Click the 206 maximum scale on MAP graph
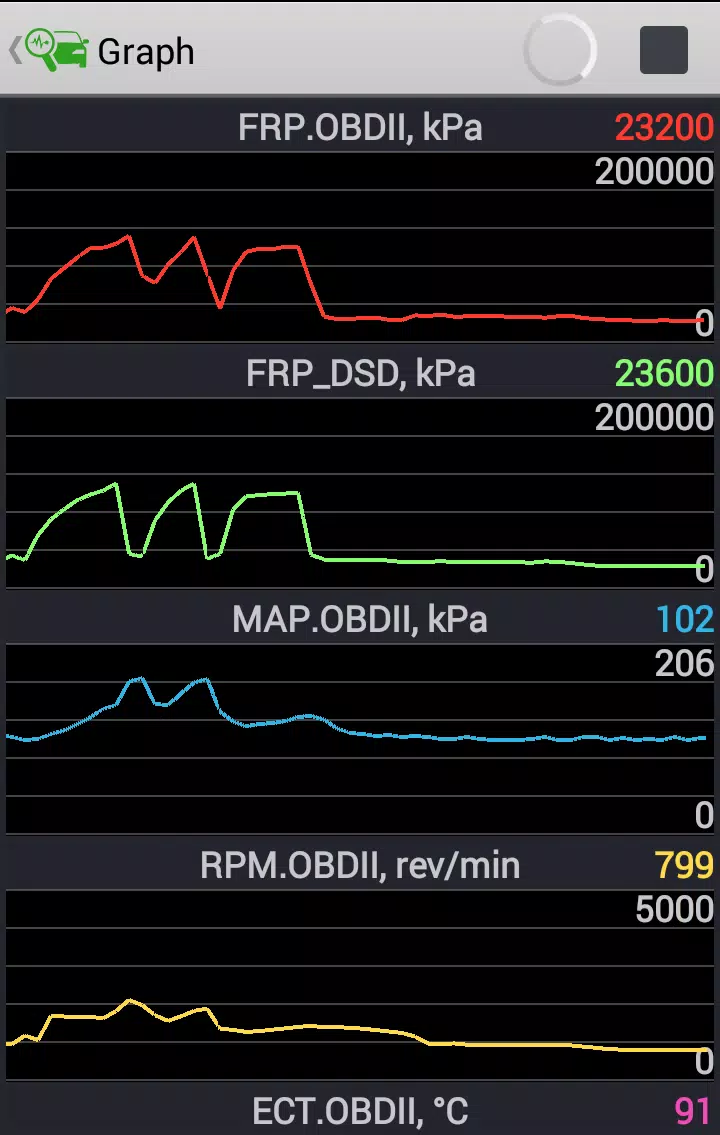The height and width of the screenshot is (1135, 720). [684, 663]
